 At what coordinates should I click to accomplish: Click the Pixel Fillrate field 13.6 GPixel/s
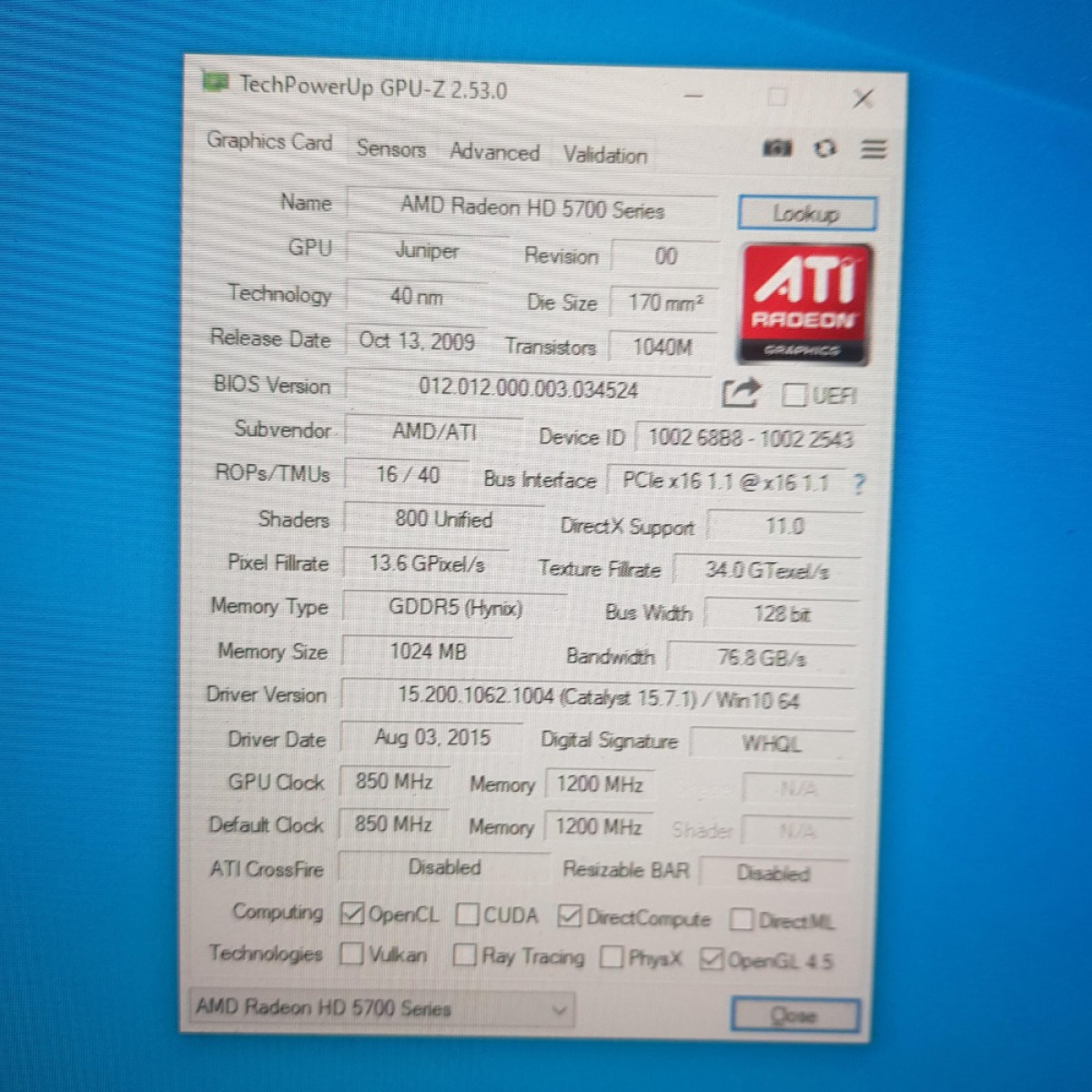[427, 563]
